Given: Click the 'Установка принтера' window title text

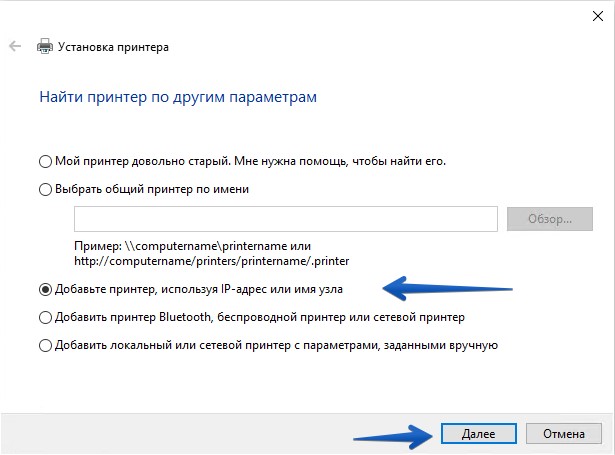Looking at the screenshot, I should click(113, 47).
